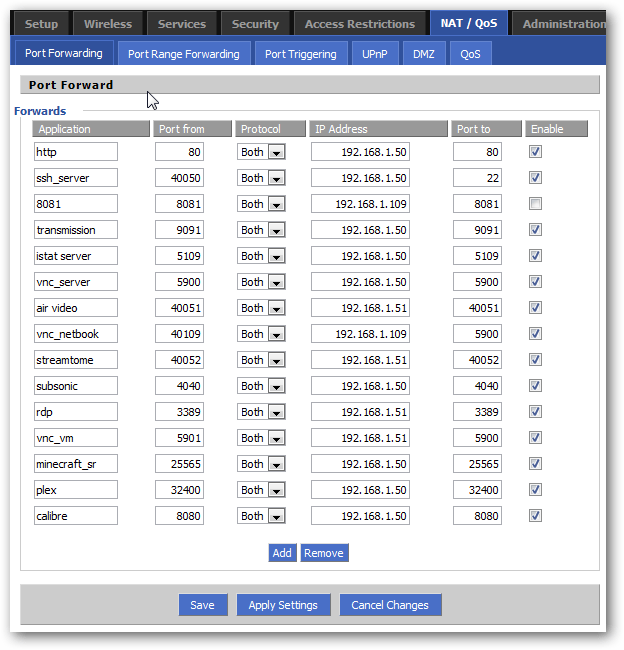Click IP Address field for 8081 row
This screenshot has width=624, height=650.
(x=360, y=204)
